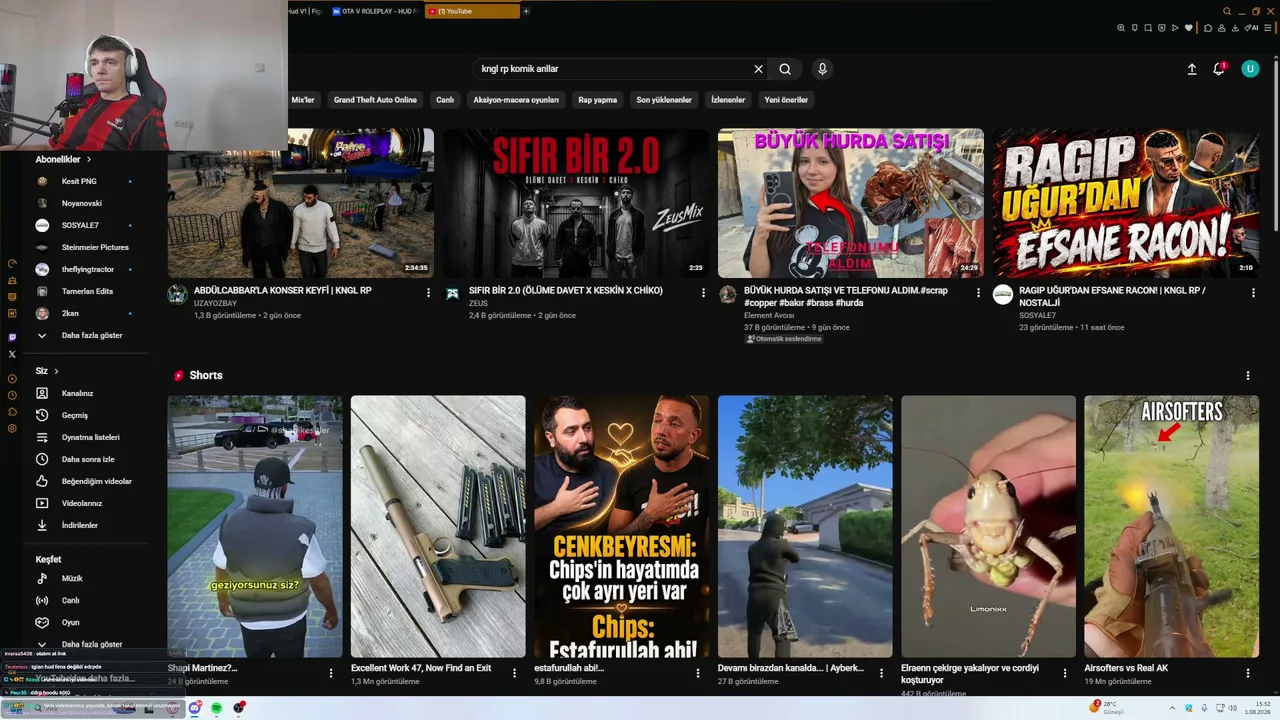1280x720 pixels.
Task: Switch to the GTA V ROLEPLAY browser tab
Action: pos(375,11)
